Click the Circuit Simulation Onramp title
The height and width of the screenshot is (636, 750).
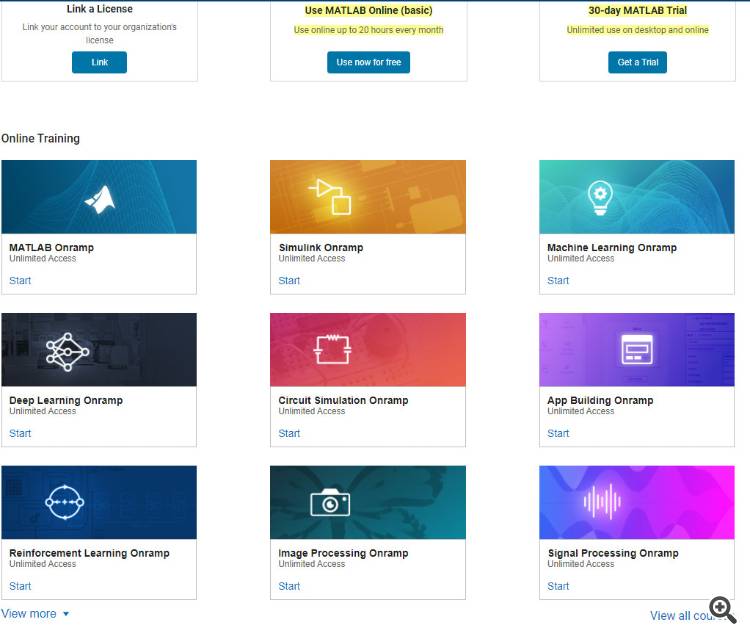343,400
